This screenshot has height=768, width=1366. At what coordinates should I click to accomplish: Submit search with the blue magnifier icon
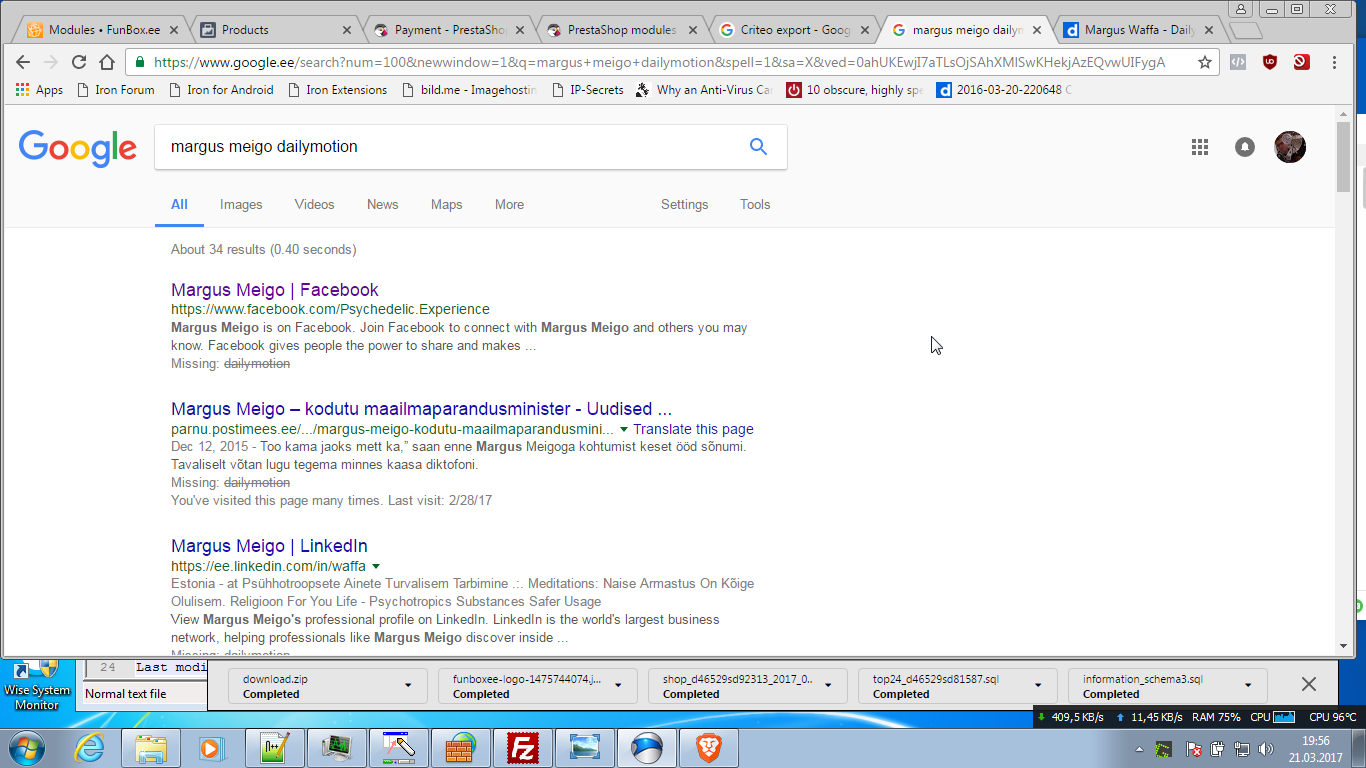point(758,147)
